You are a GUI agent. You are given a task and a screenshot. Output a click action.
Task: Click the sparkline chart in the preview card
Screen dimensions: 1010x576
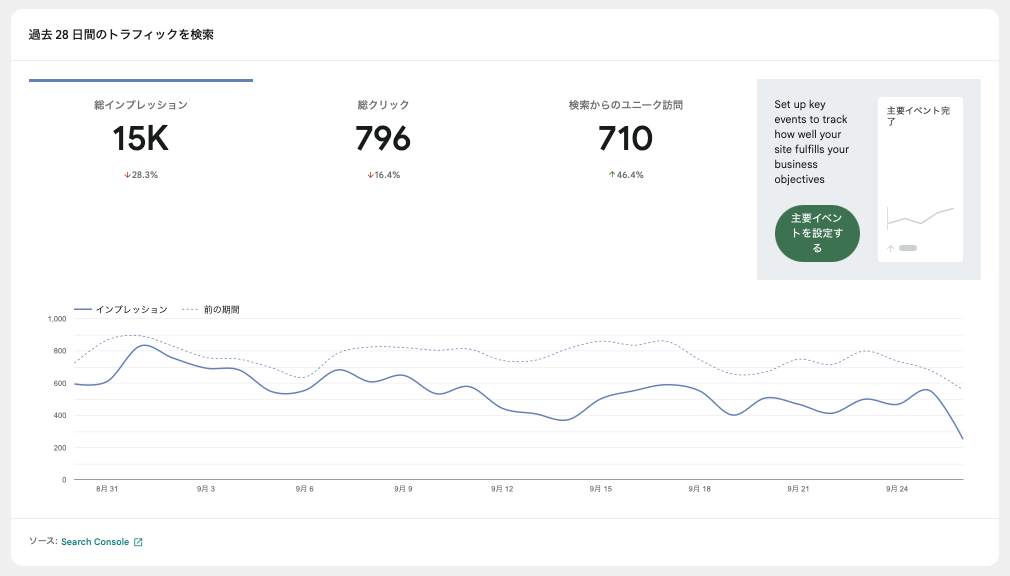[x=920, y=216]
